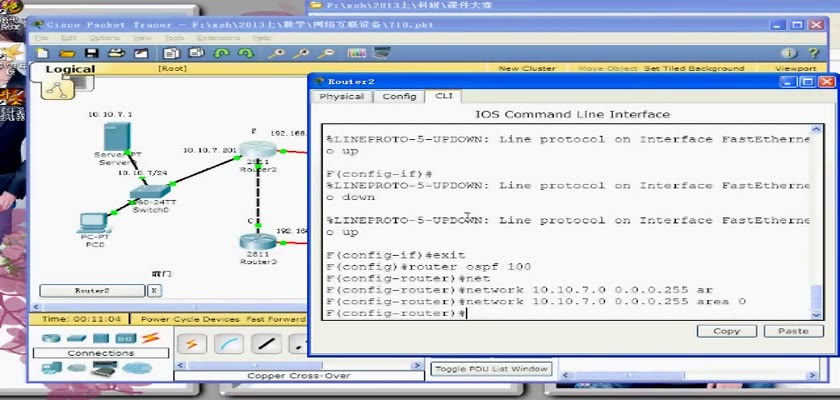Click the Paste button in Router2

tap(793, 331)
